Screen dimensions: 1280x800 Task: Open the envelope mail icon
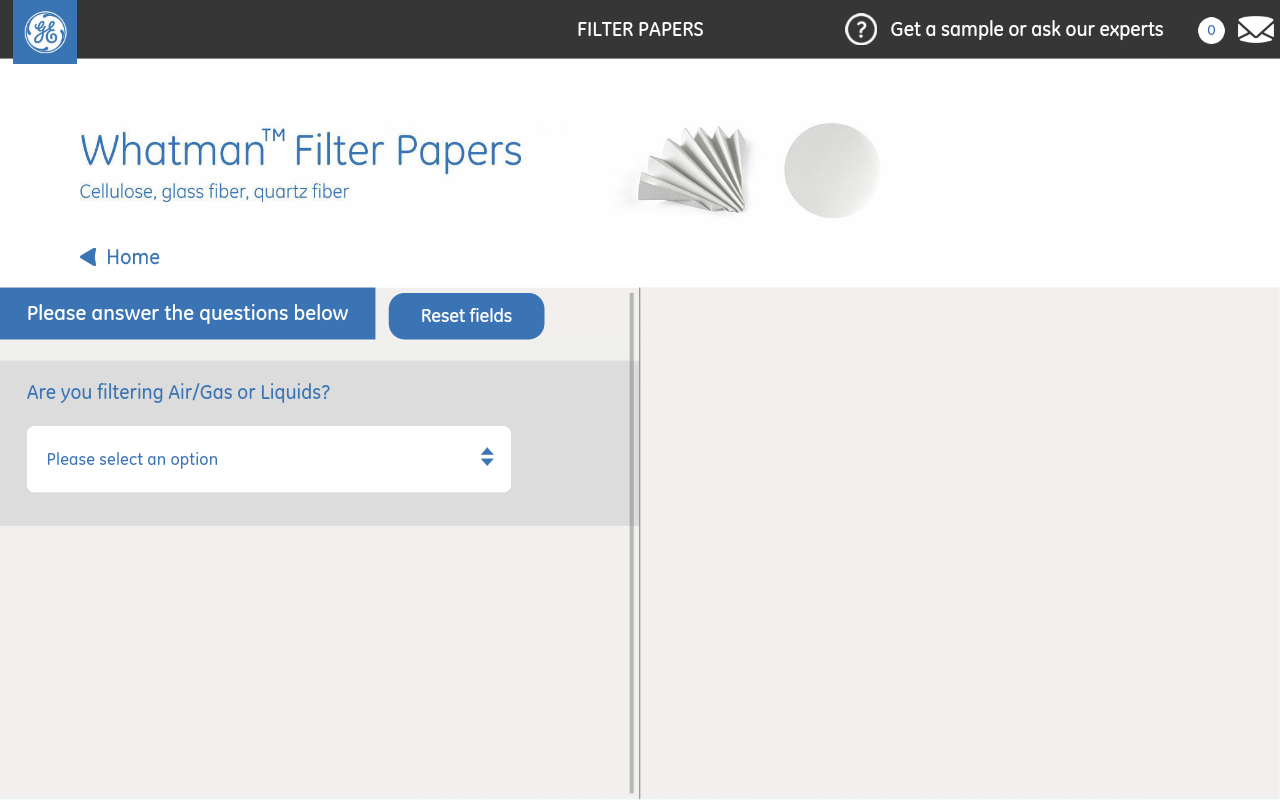click(1256, 30)
